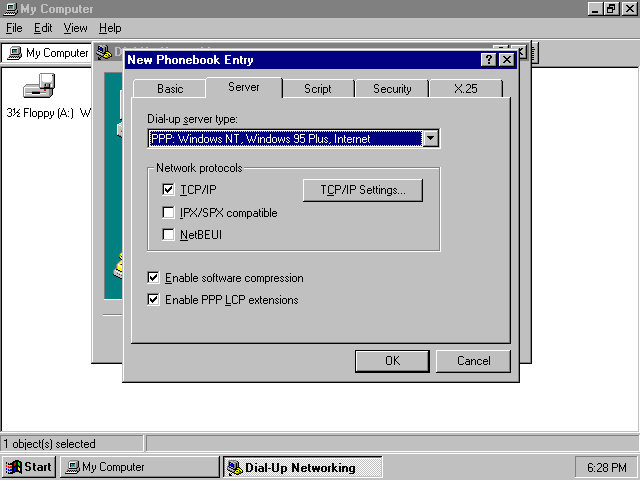Switch to the Basic tab
The height and width of the screenshot is (480, 640).
[170, 89]
